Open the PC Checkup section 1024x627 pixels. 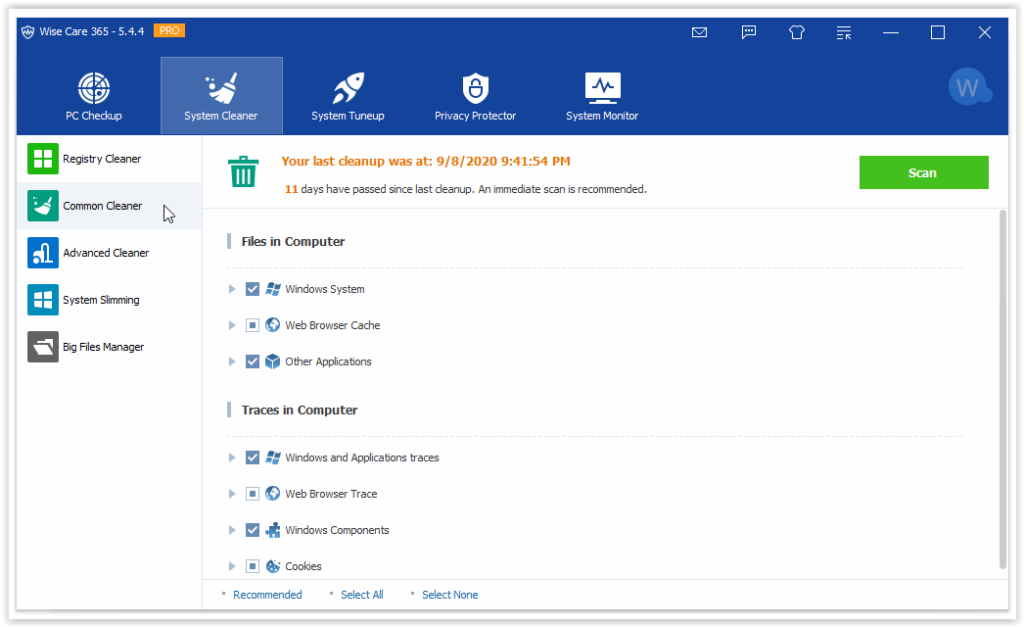pyautogui.click(x=94, y=95)
